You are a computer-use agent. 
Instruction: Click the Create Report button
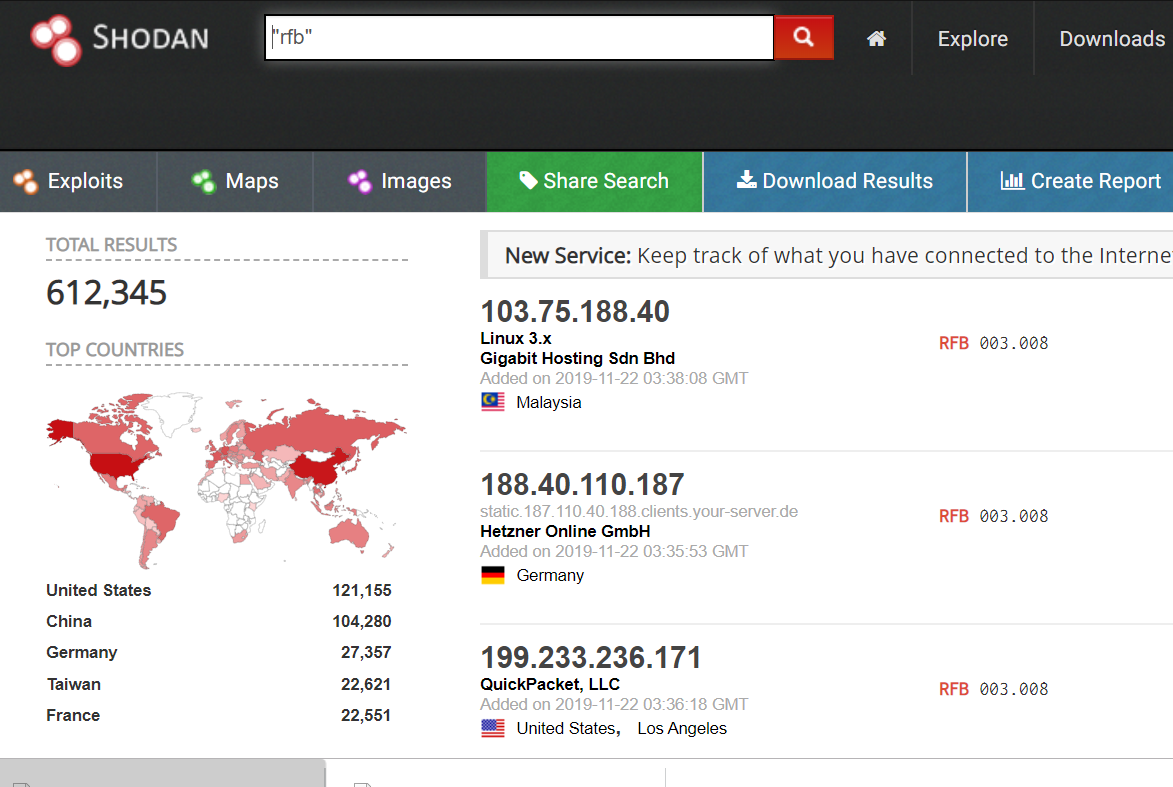[x=1081, y=181]
